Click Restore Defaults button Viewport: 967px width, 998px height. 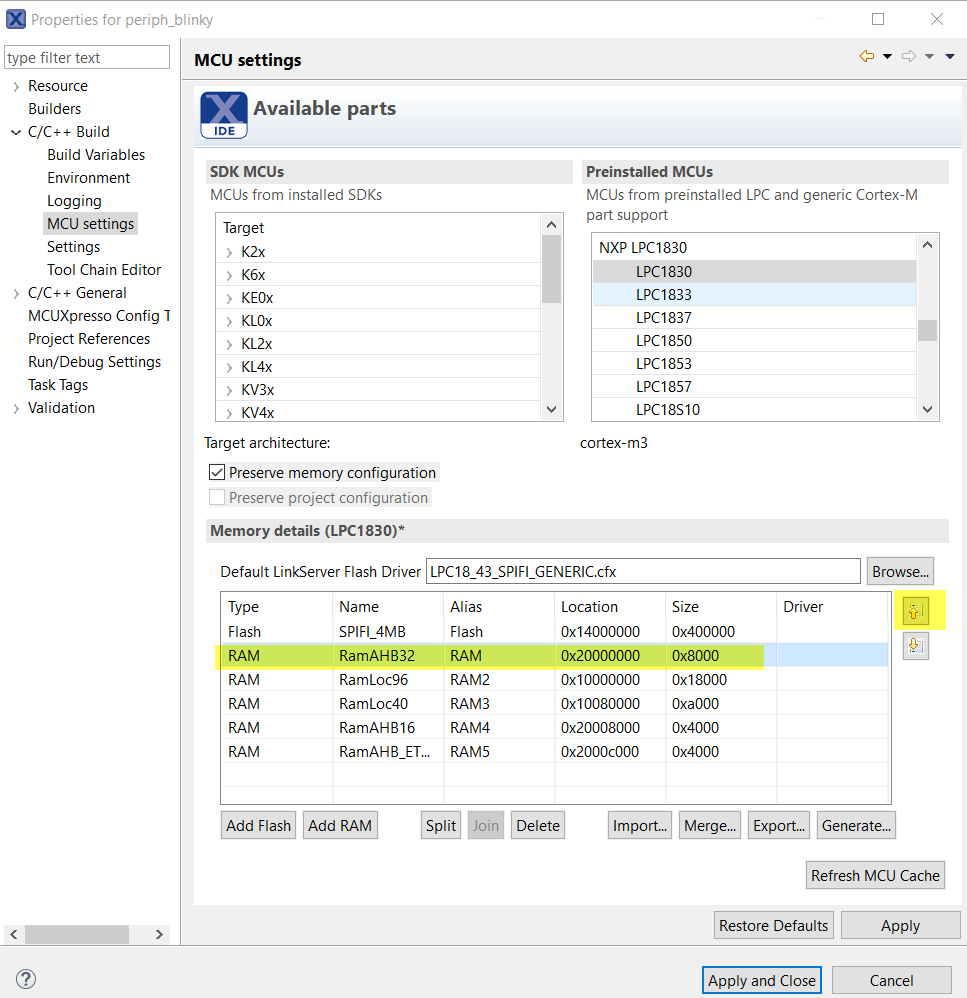tap(773, 925)
